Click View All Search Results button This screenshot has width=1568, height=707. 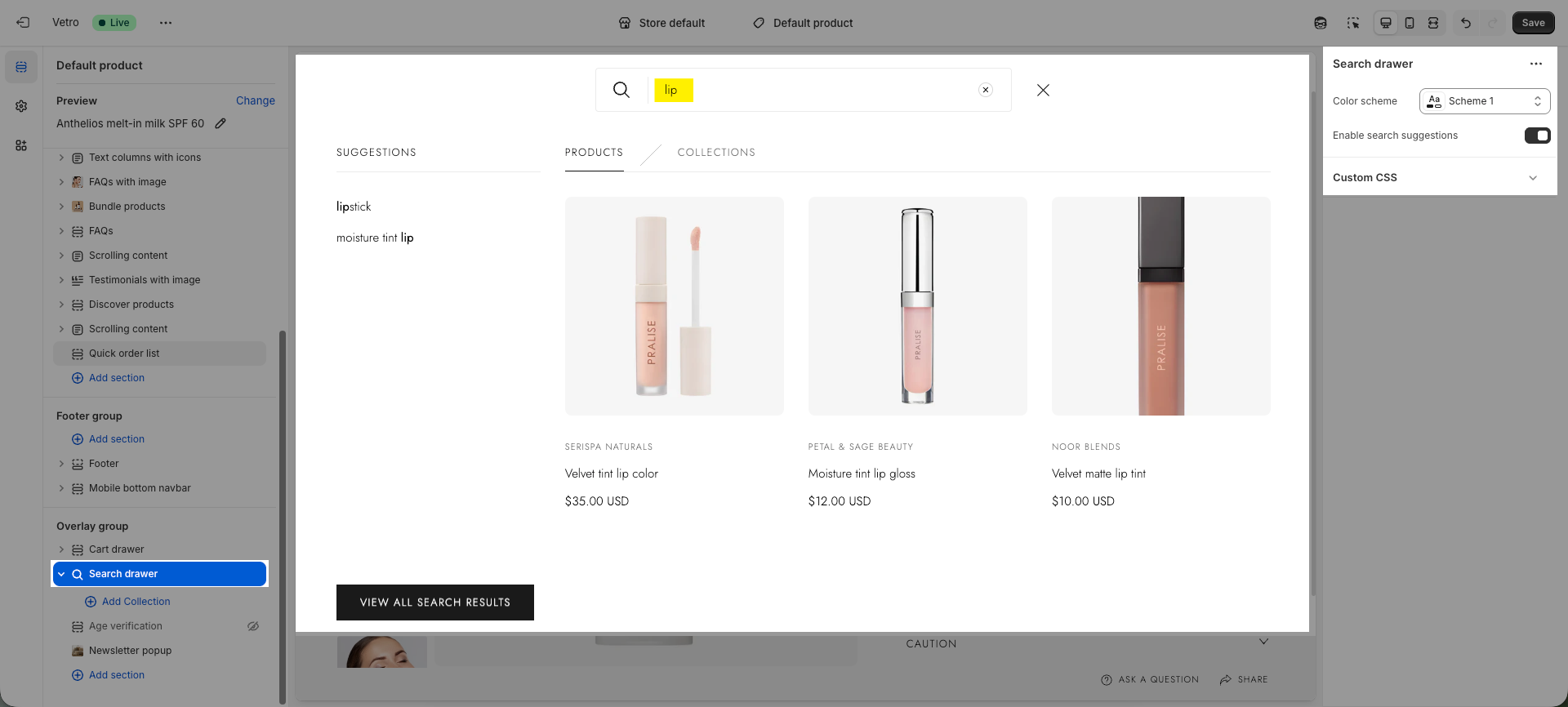(434, 603)
